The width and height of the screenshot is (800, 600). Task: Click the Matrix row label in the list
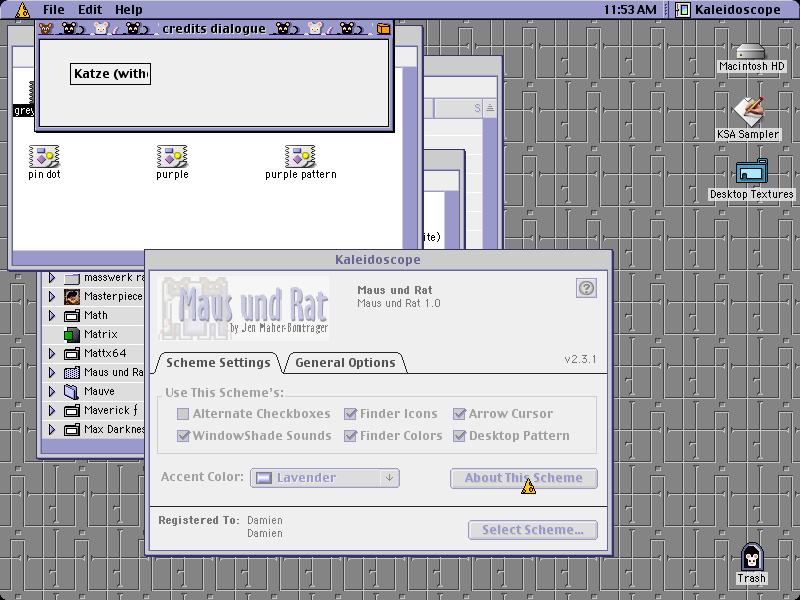pyautogui.click(x=101, y=335)
